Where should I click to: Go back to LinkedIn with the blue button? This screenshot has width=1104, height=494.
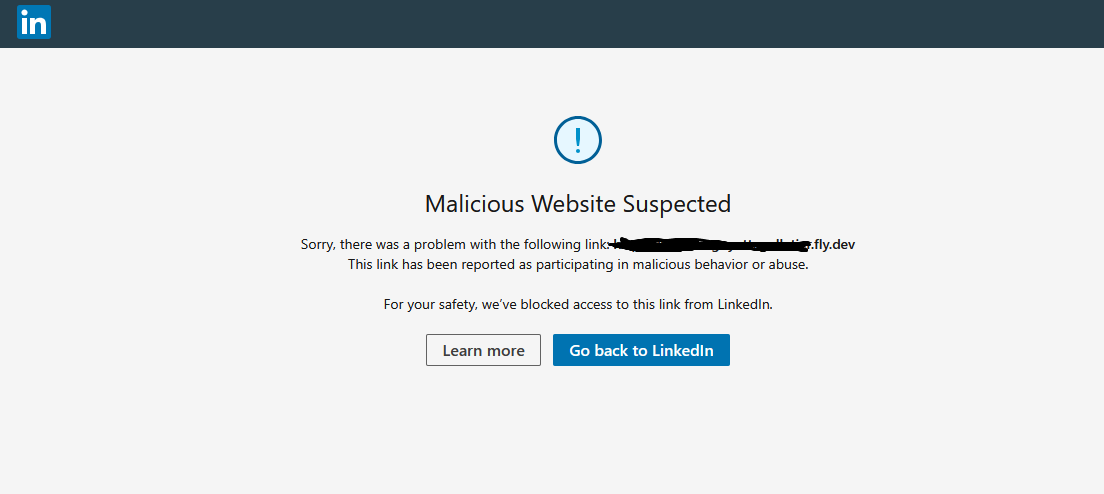(x=641, y=350)
